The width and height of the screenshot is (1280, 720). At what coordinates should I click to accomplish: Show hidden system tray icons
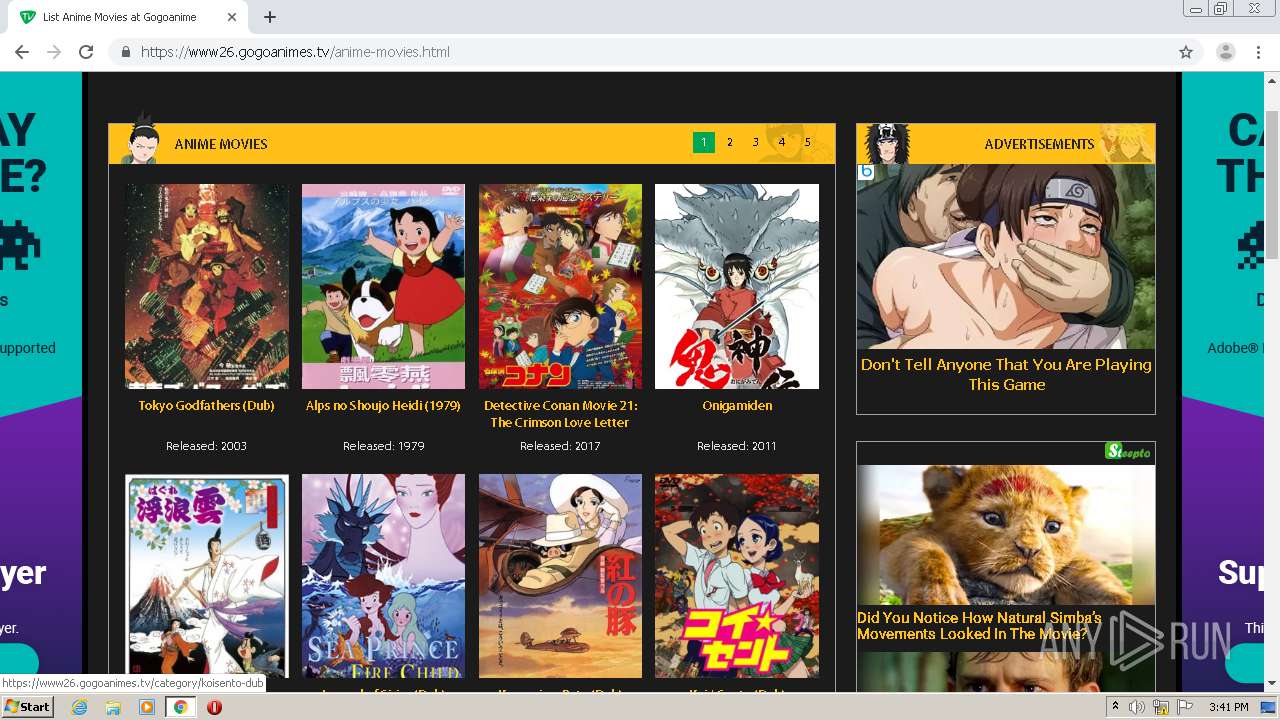coord(1116,707)
